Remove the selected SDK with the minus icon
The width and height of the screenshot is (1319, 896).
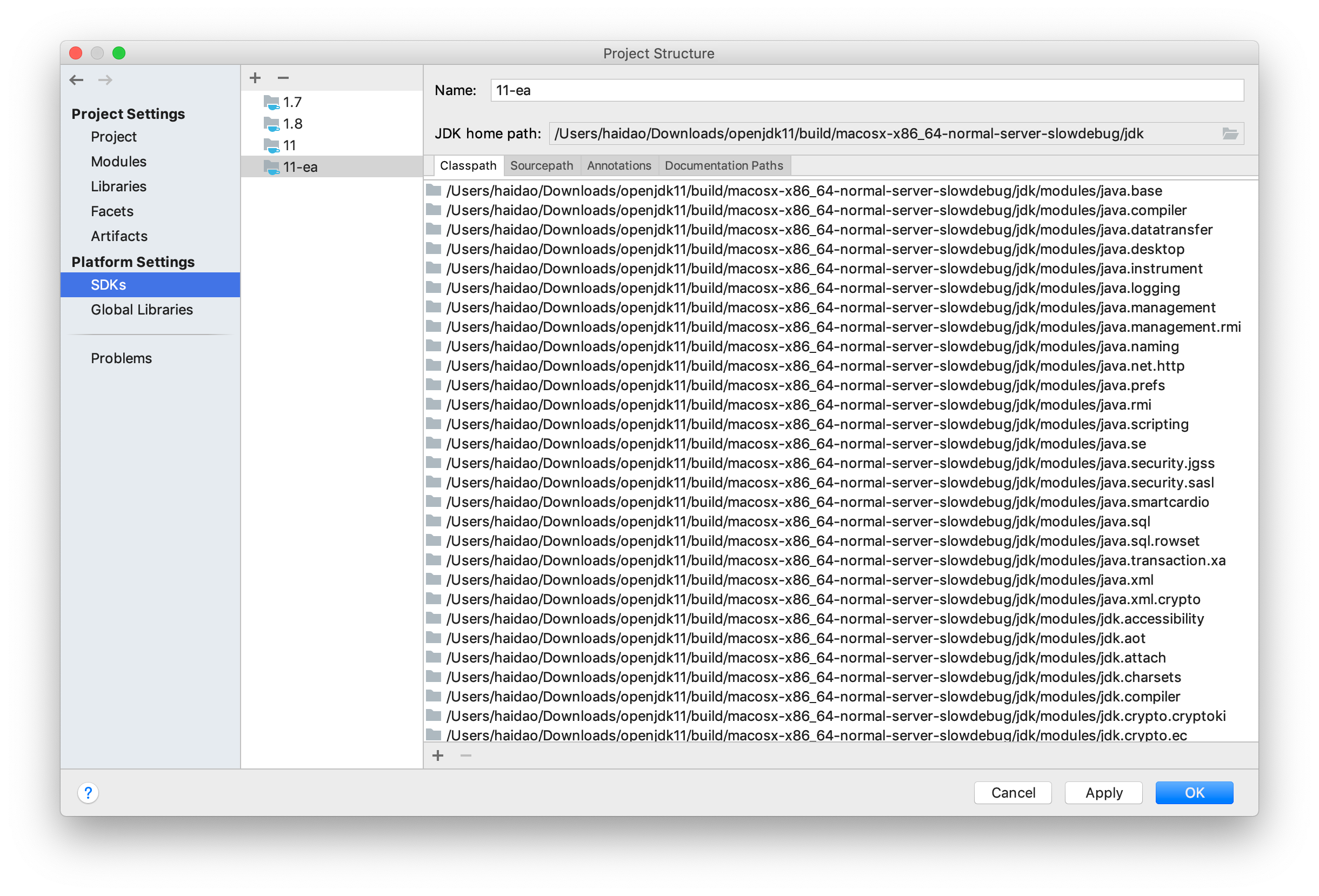click(x=283, y=78)
